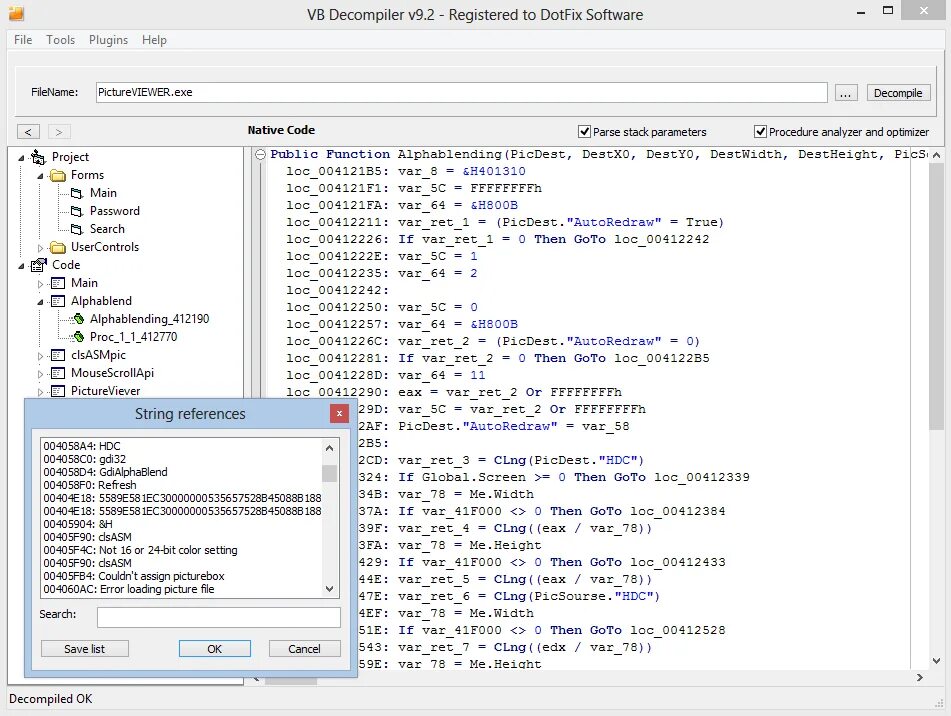This screenshot has height=716, width=951.
Task: Click the string list scrollbar thumb
Action: (329, 473)
